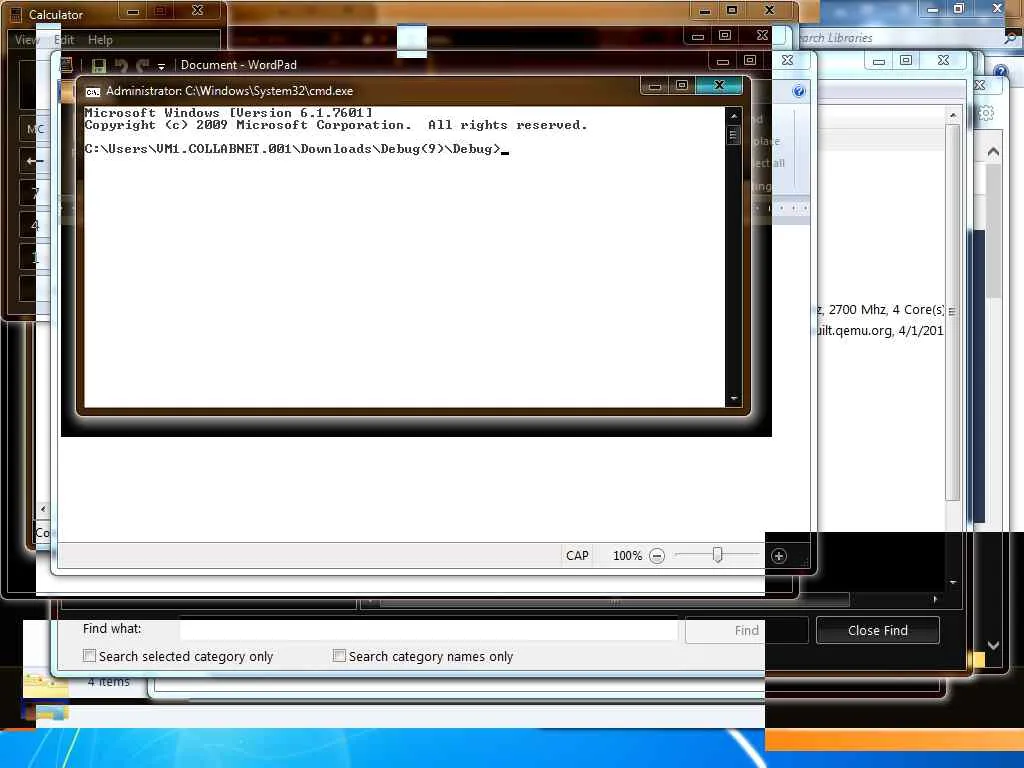This screenshot has width=1024, height=768.
Task: Close the Calculator window
Action: [198, 10]
